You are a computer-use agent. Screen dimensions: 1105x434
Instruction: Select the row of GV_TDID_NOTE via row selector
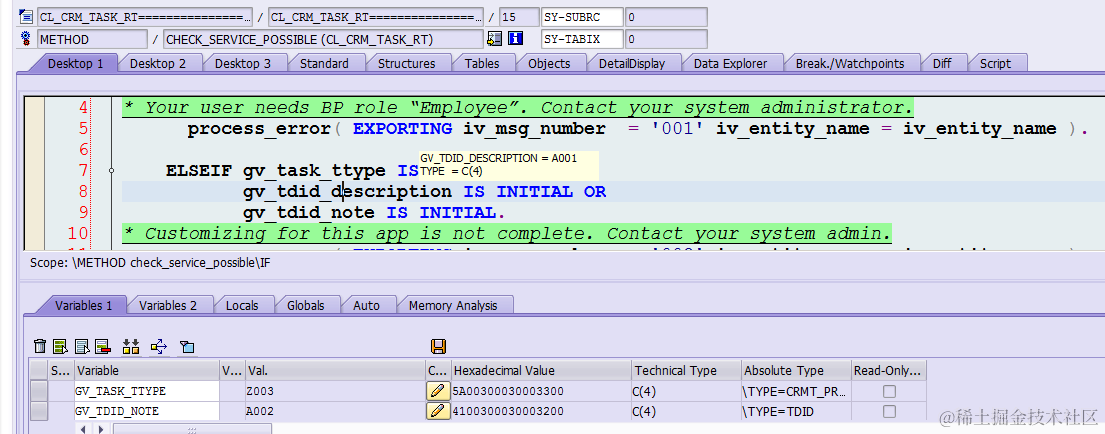[39, 411]
